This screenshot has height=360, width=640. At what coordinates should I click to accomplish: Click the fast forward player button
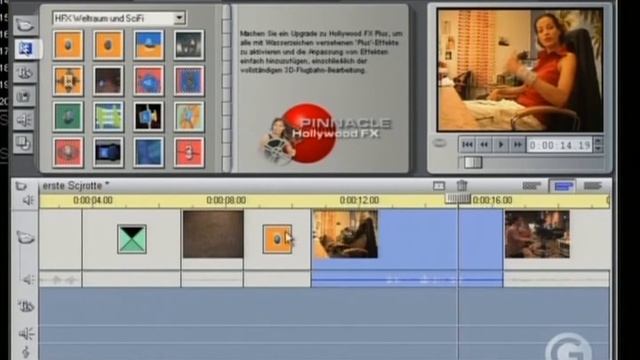[x=518, y=144]
